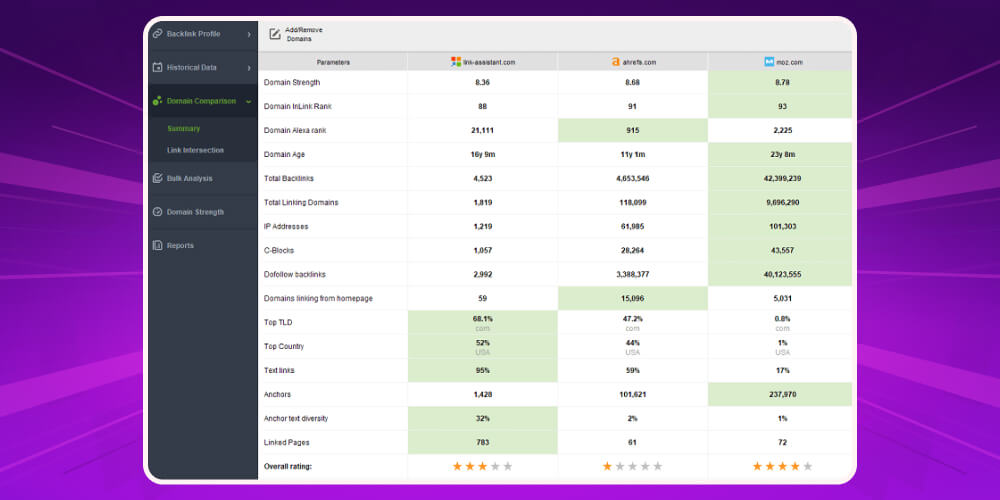Click the Anchors row label
The height and width of the screenshot is (500, 1000).
click(x=277, y=394)
